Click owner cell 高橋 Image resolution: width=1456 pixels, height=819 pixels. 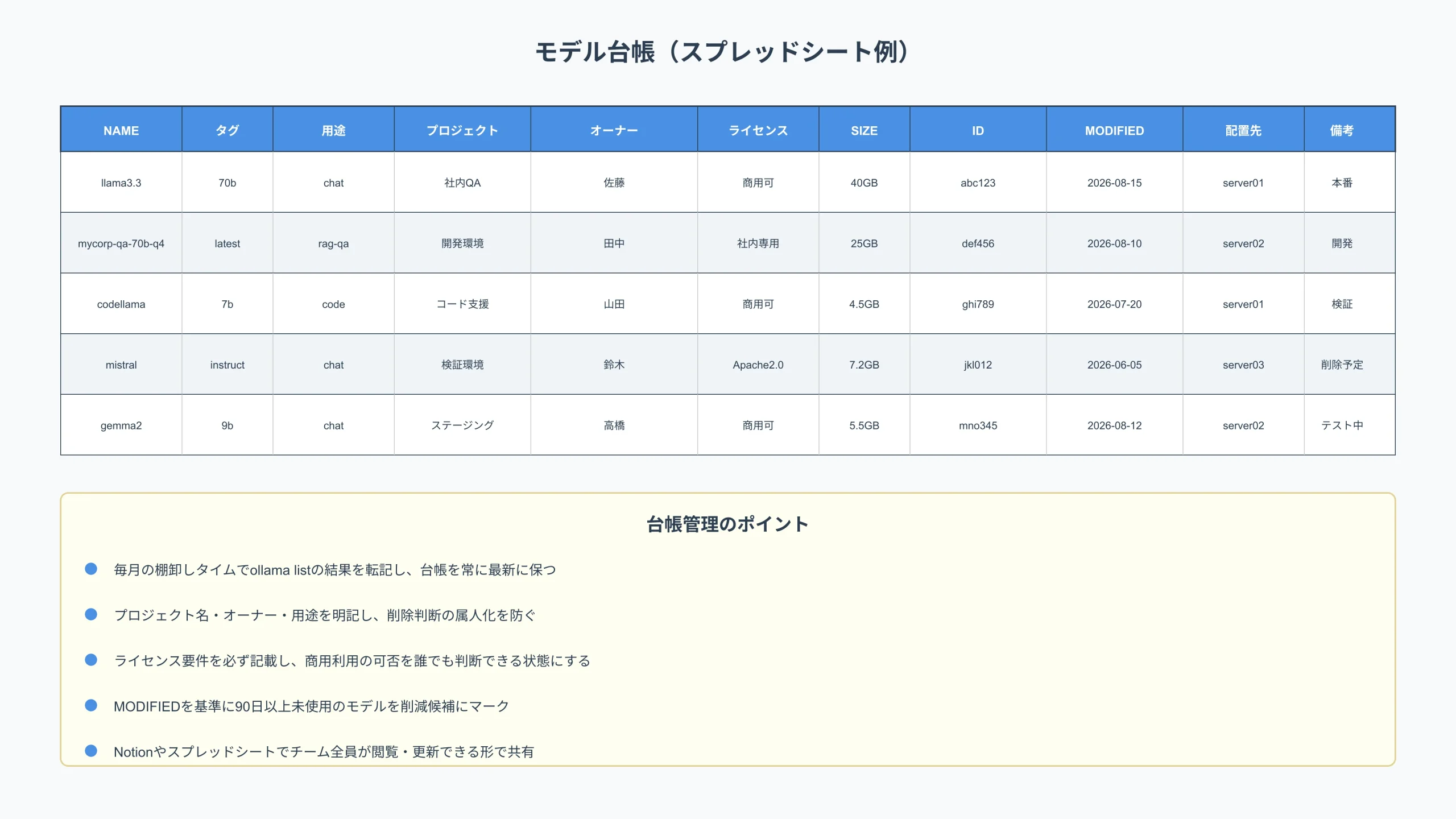614,425
